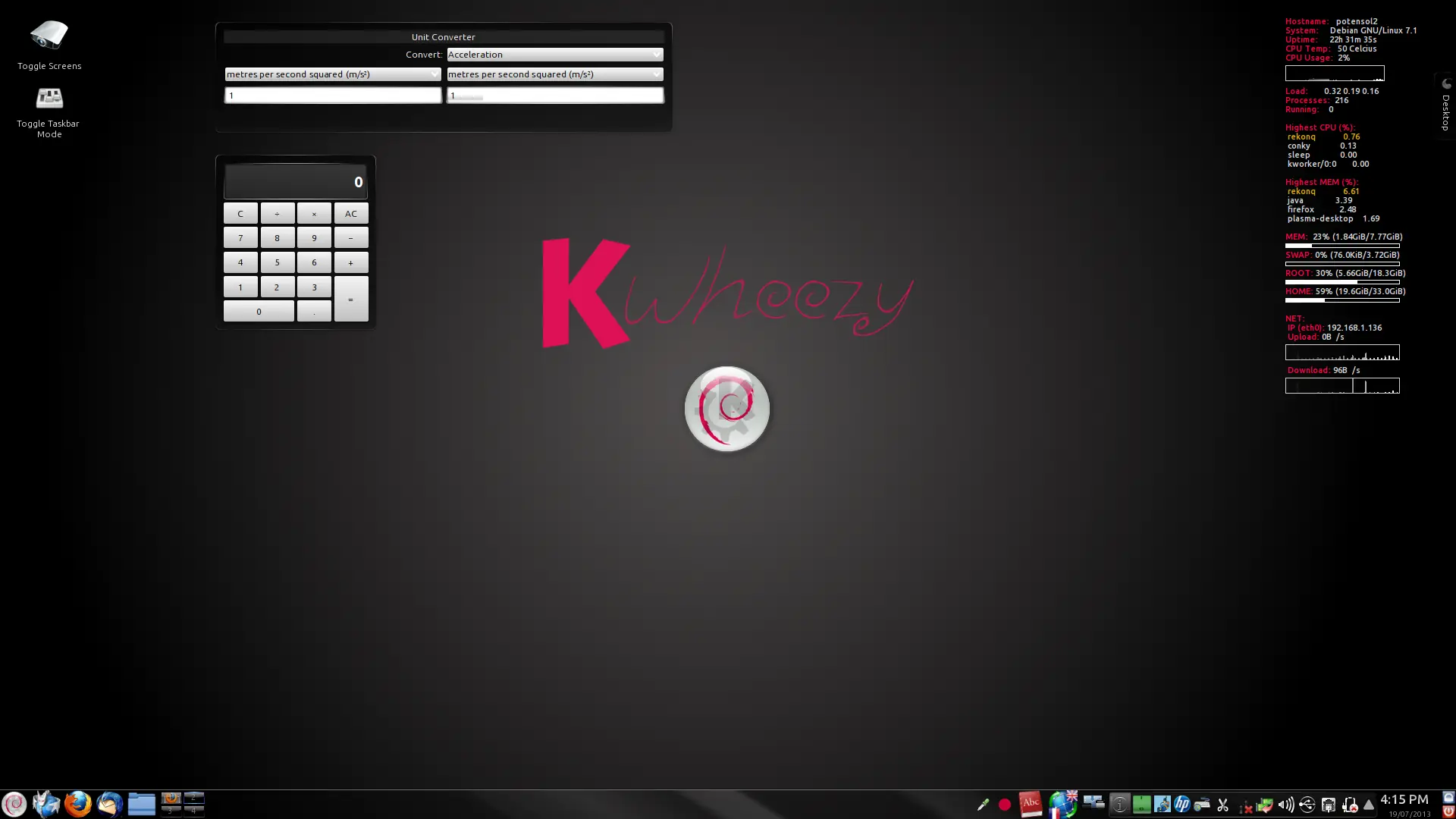Launch Firefox from the taskbar
1456x819 pixels.
77,804
